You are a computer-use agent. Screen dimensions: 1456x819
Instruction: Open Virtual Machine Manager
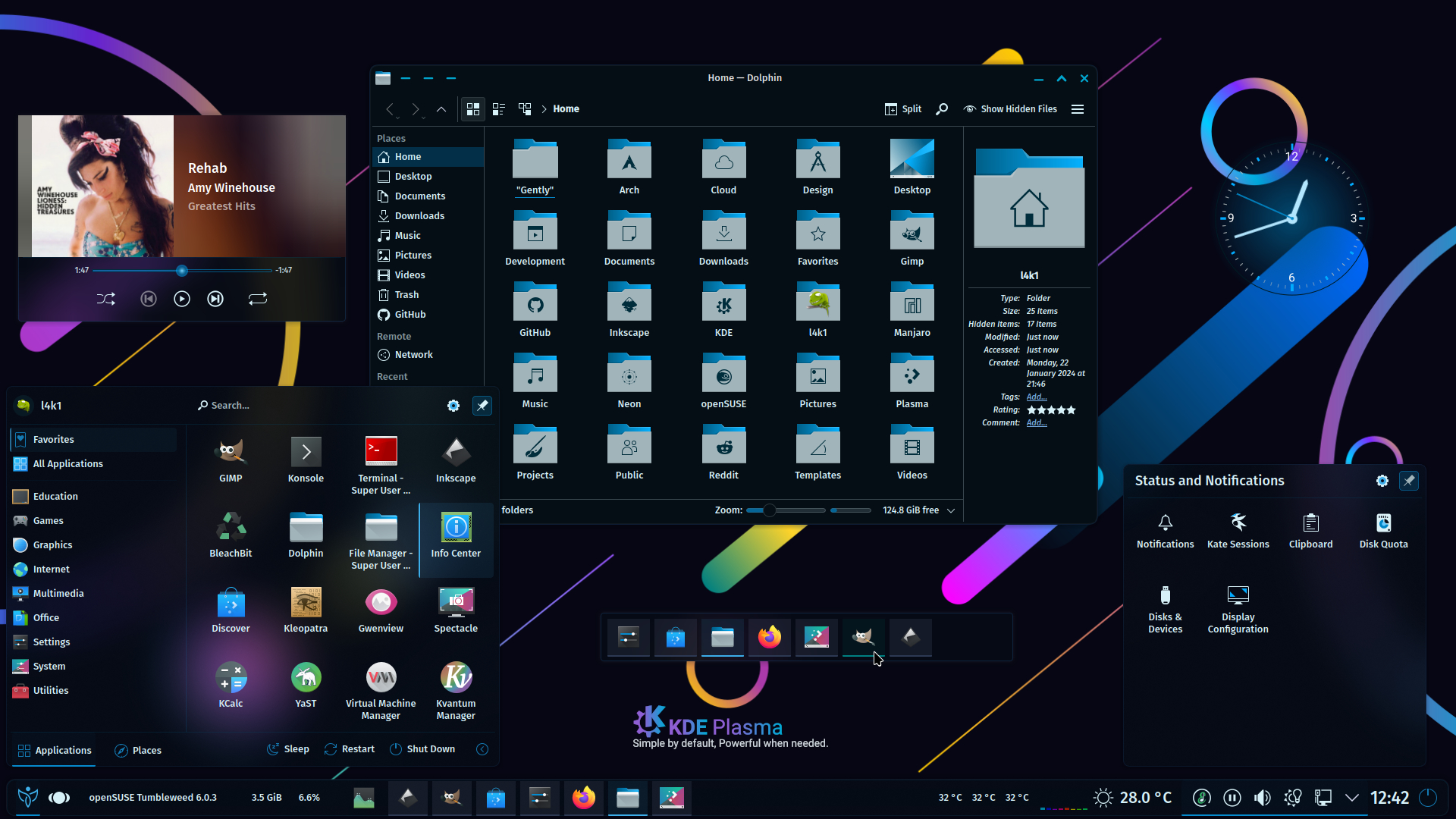click(x=381, y=690)
